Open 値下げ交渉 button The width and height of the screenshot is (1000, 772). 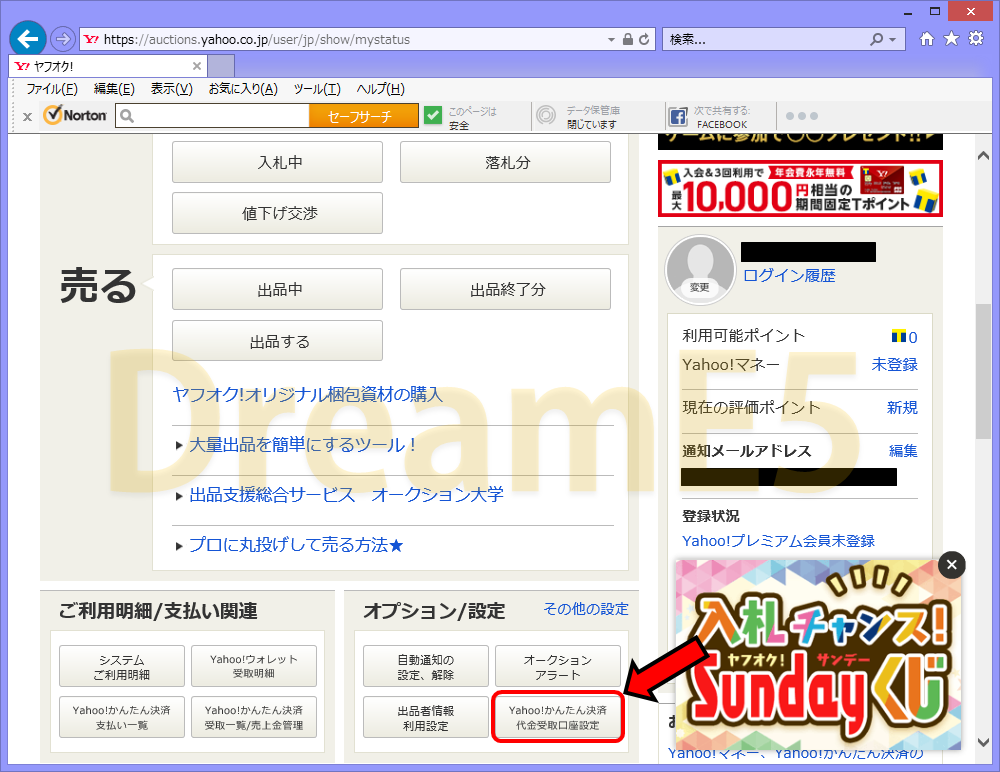(277, 213)
